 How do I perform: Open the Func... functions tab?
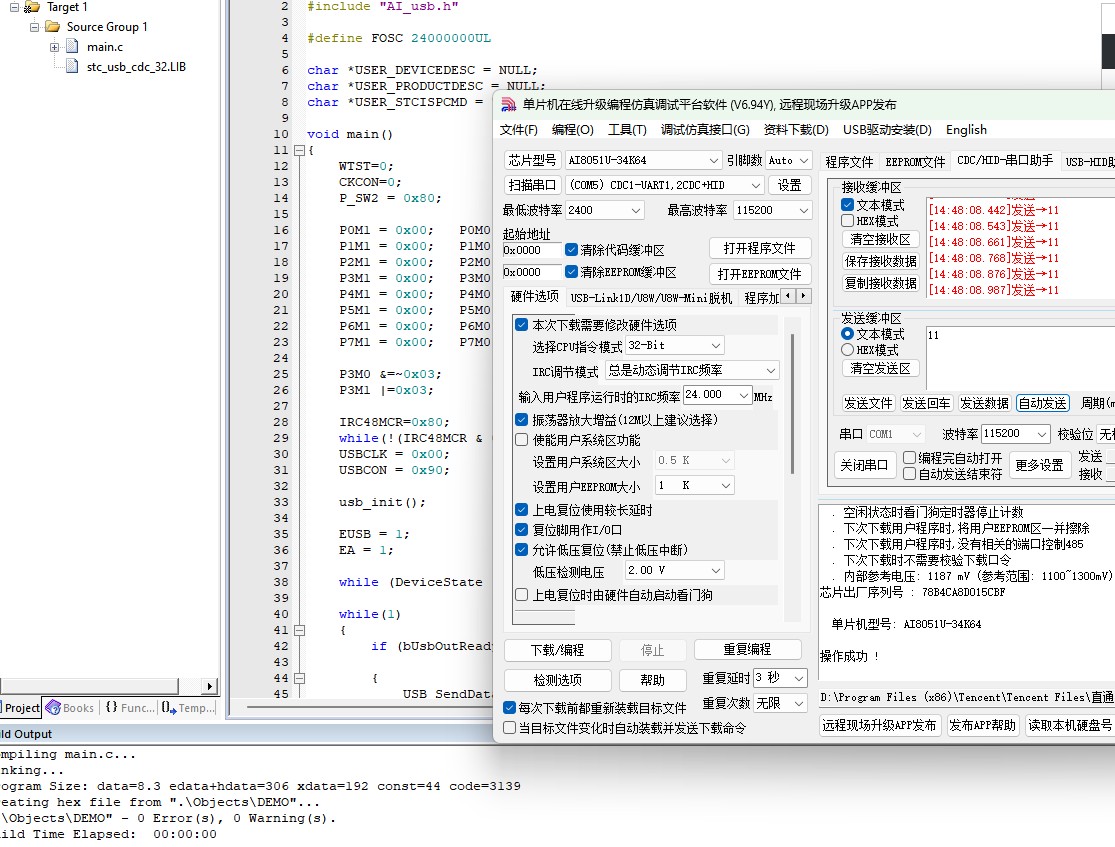[129, 708]
